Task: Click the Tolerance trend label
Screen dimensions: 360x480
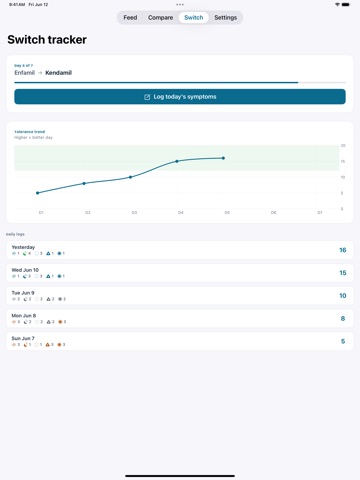Action: (x=30, y=132)
